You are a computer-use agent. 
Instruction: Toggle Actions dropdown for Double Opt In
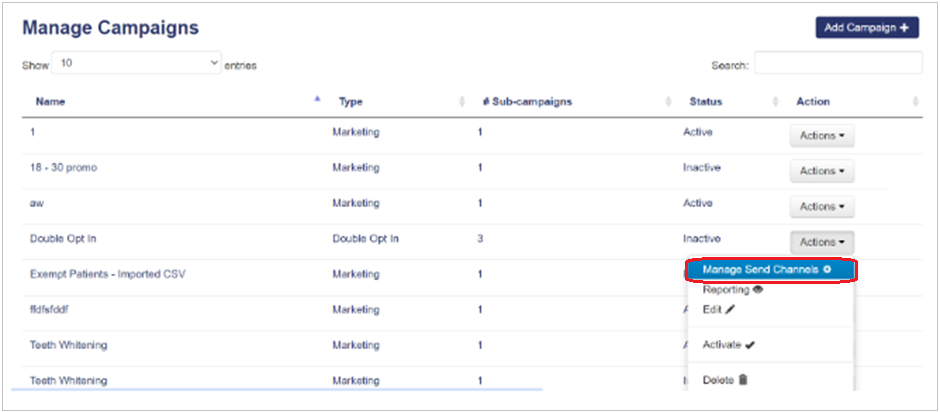(822, 242)
